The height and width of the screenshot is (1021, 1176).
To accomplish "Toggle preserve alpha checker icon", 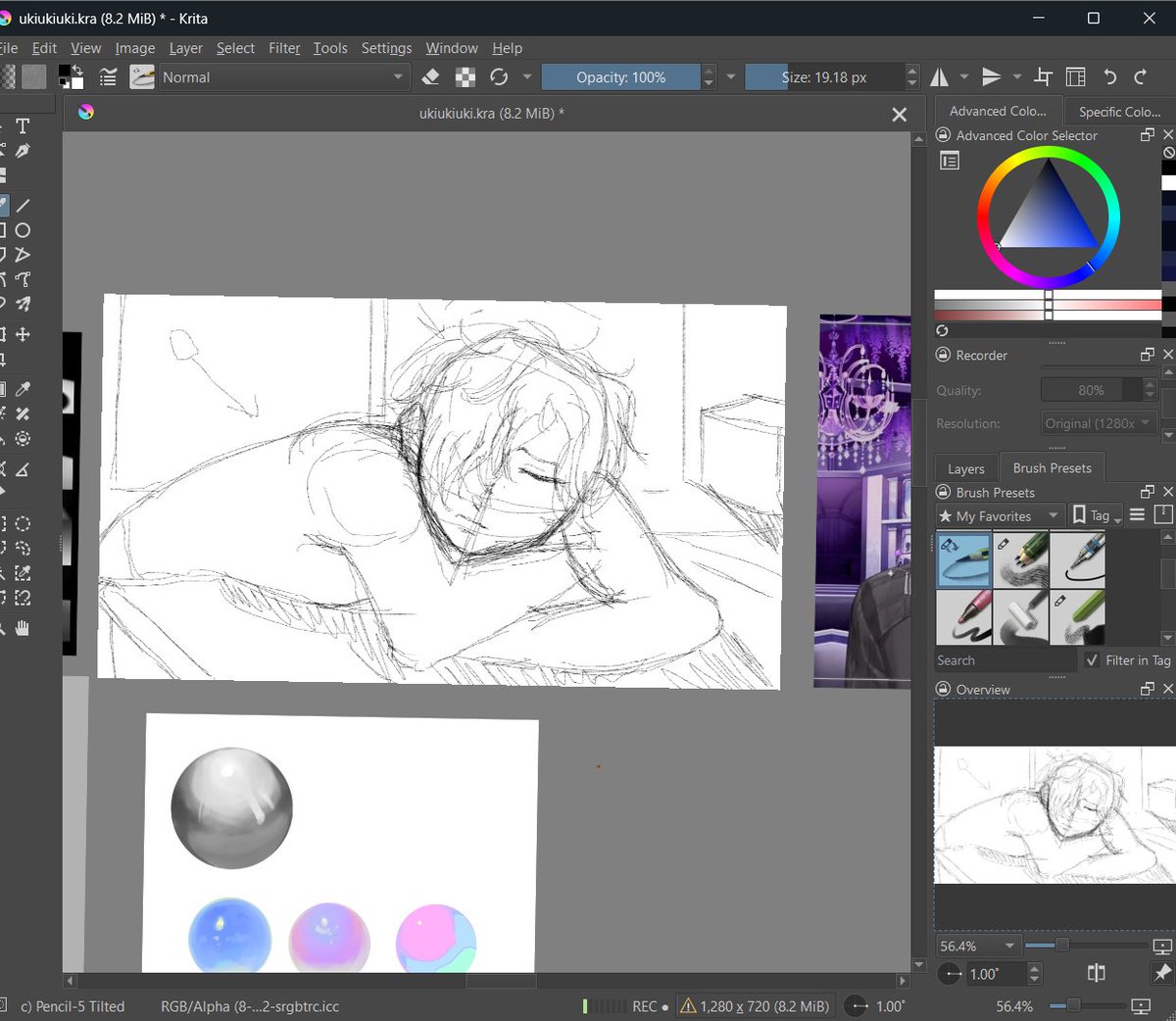I will click(465, 77).
